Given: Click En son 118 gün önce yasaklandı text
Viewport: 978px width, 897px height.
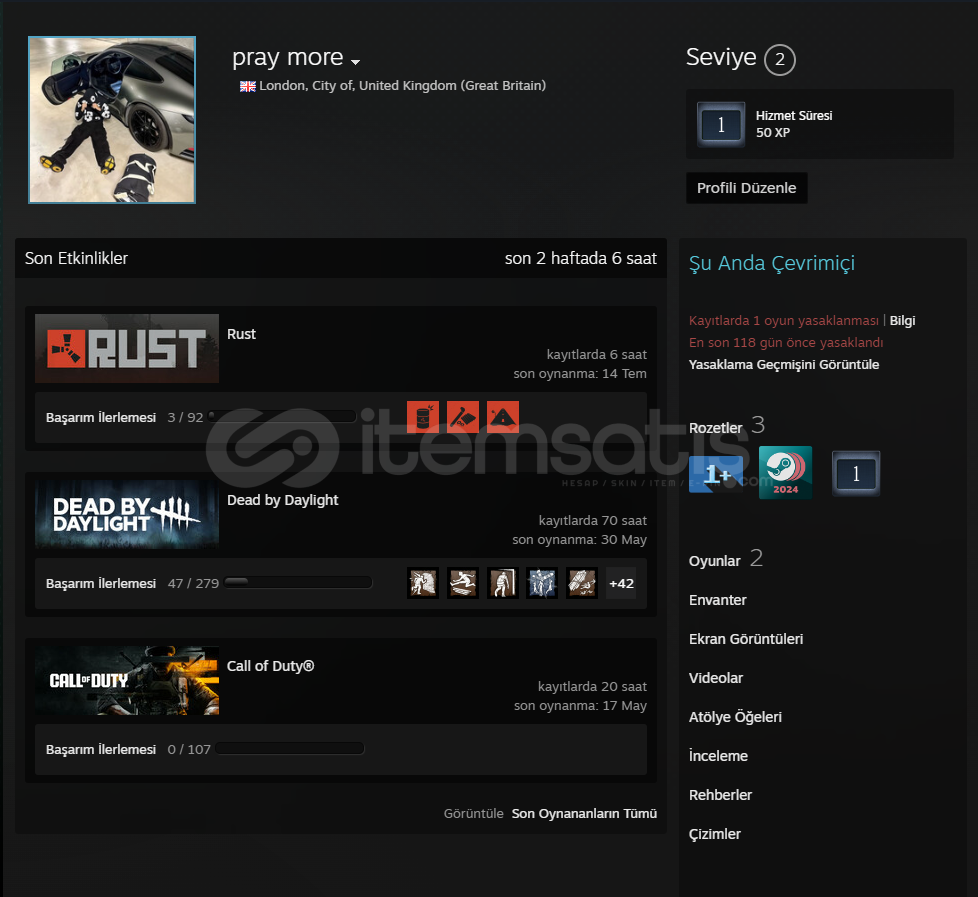Looking at the screenshot, I should (786, 342).
